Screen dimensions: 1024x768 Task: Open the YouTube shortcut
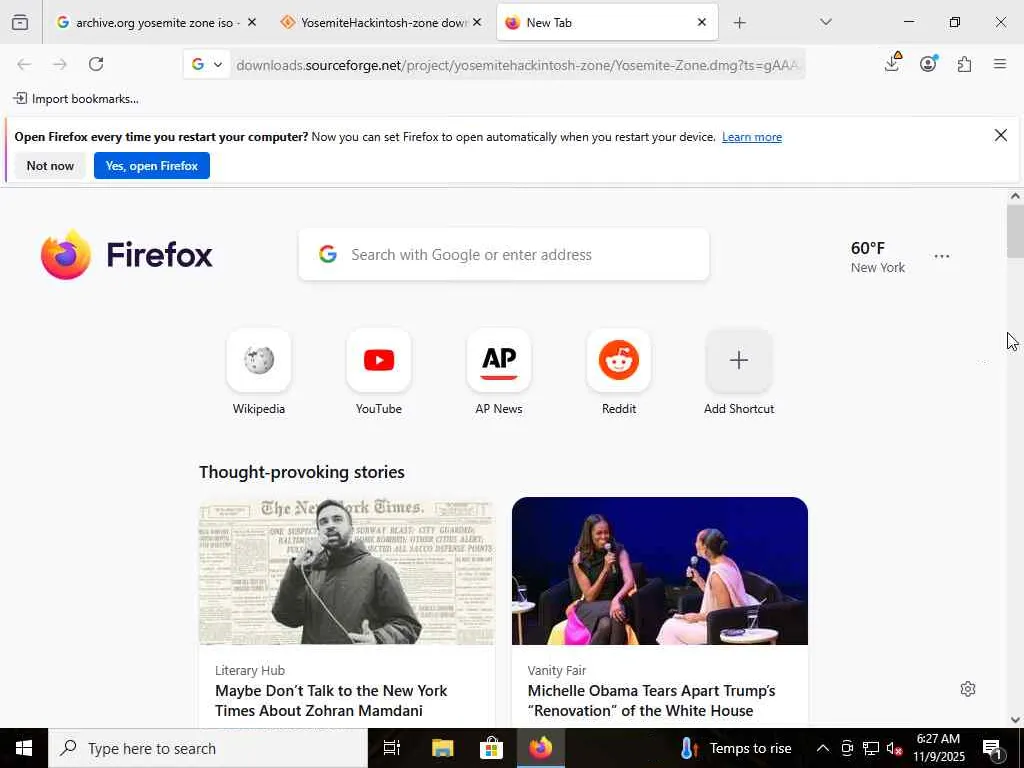point(379,372)
